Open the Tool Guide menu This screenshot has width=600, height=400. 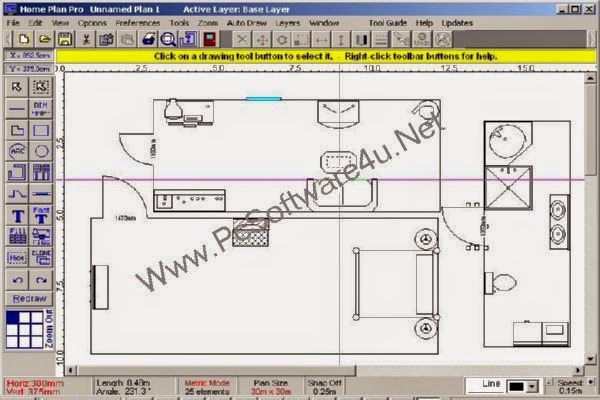tap(388, 23)
